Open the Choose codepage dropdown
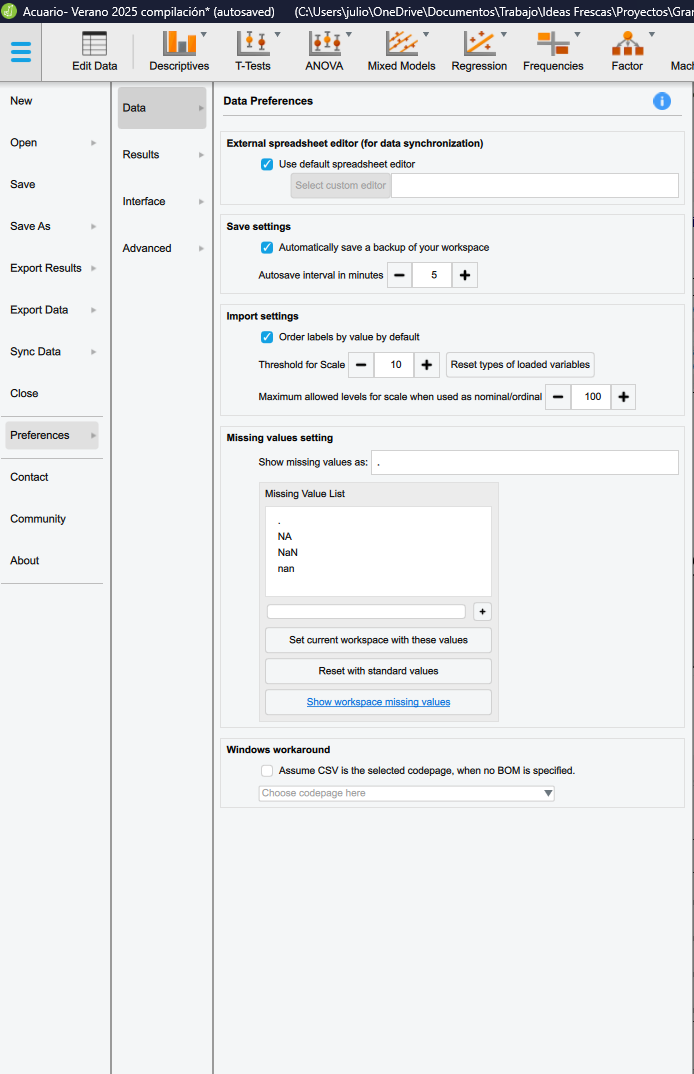694x1074 pixels. coord(406,793)
